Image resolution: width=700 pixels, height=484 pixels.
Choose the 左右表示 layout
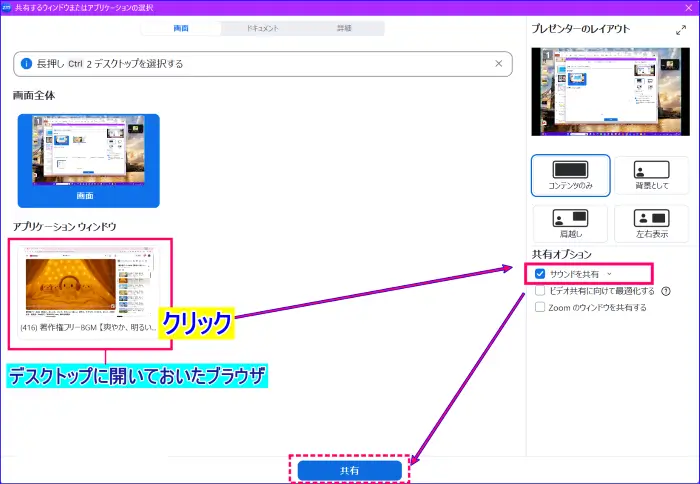click(x=651, y=223)
